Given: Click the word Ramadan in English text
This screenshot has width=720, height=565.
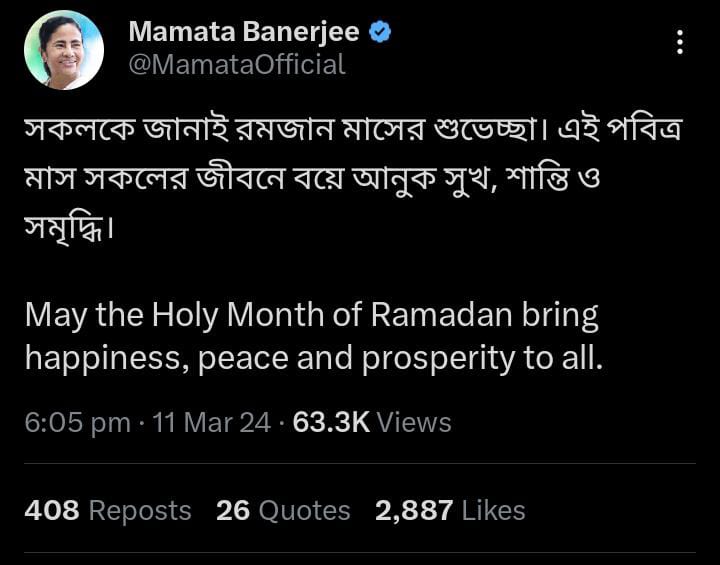Looking at the screenshot, I should [442, 315].
